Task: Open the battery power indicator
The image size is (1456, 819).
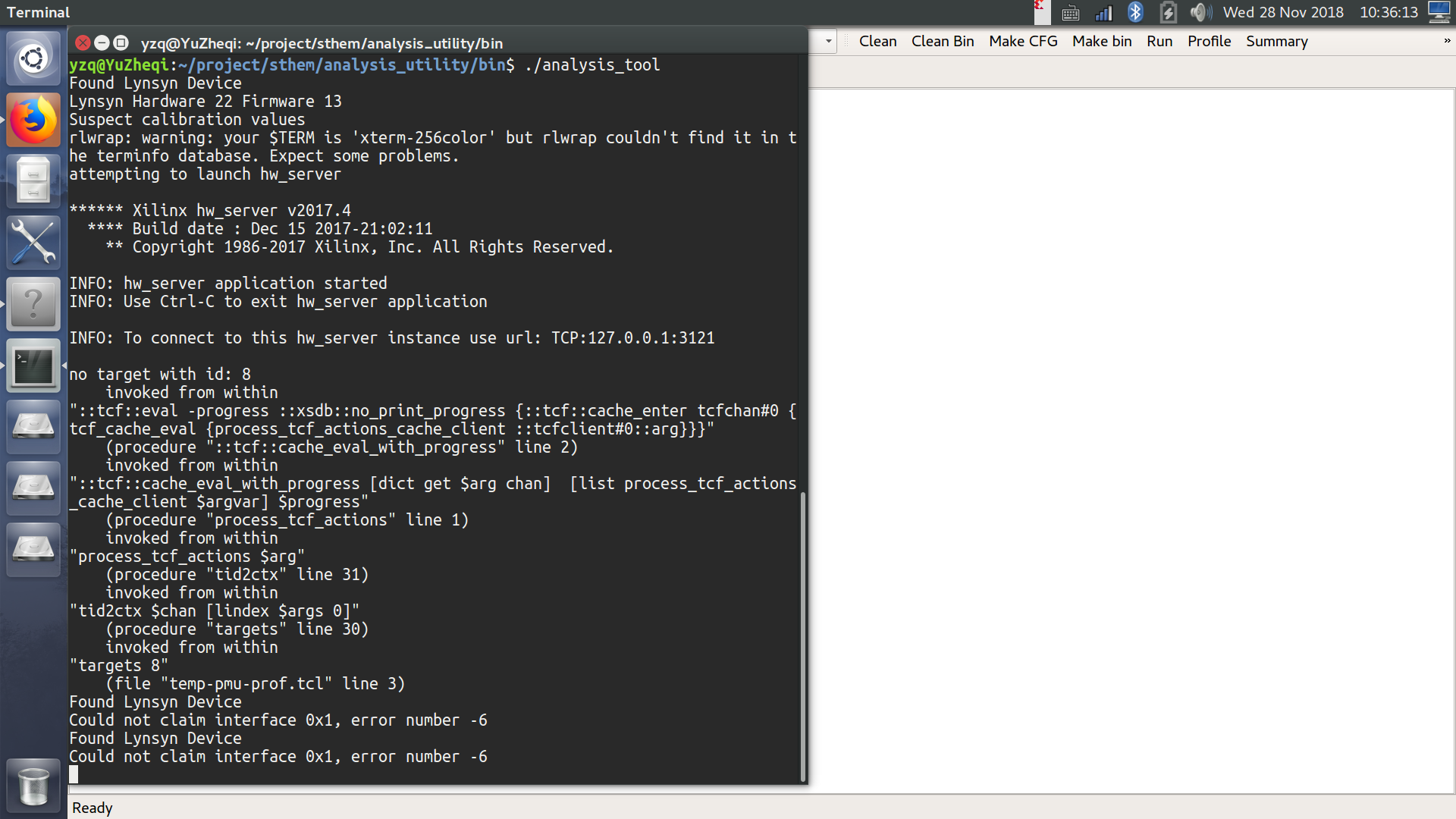Action: point(1168,12)
